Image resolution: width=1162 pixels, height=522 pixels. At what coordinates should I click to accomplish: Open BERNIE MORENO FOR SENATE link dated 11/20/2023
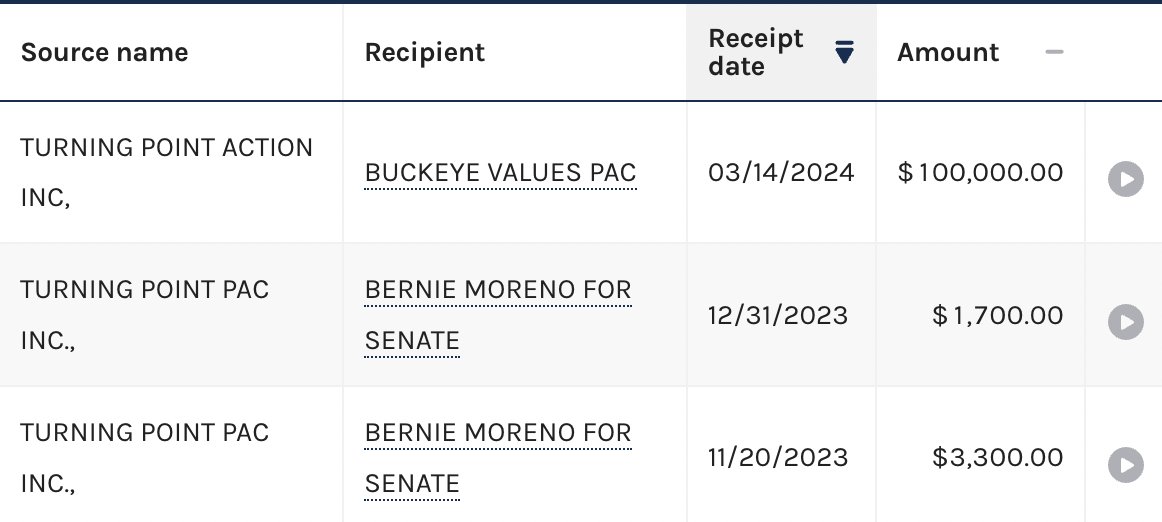tap(498, 458)
